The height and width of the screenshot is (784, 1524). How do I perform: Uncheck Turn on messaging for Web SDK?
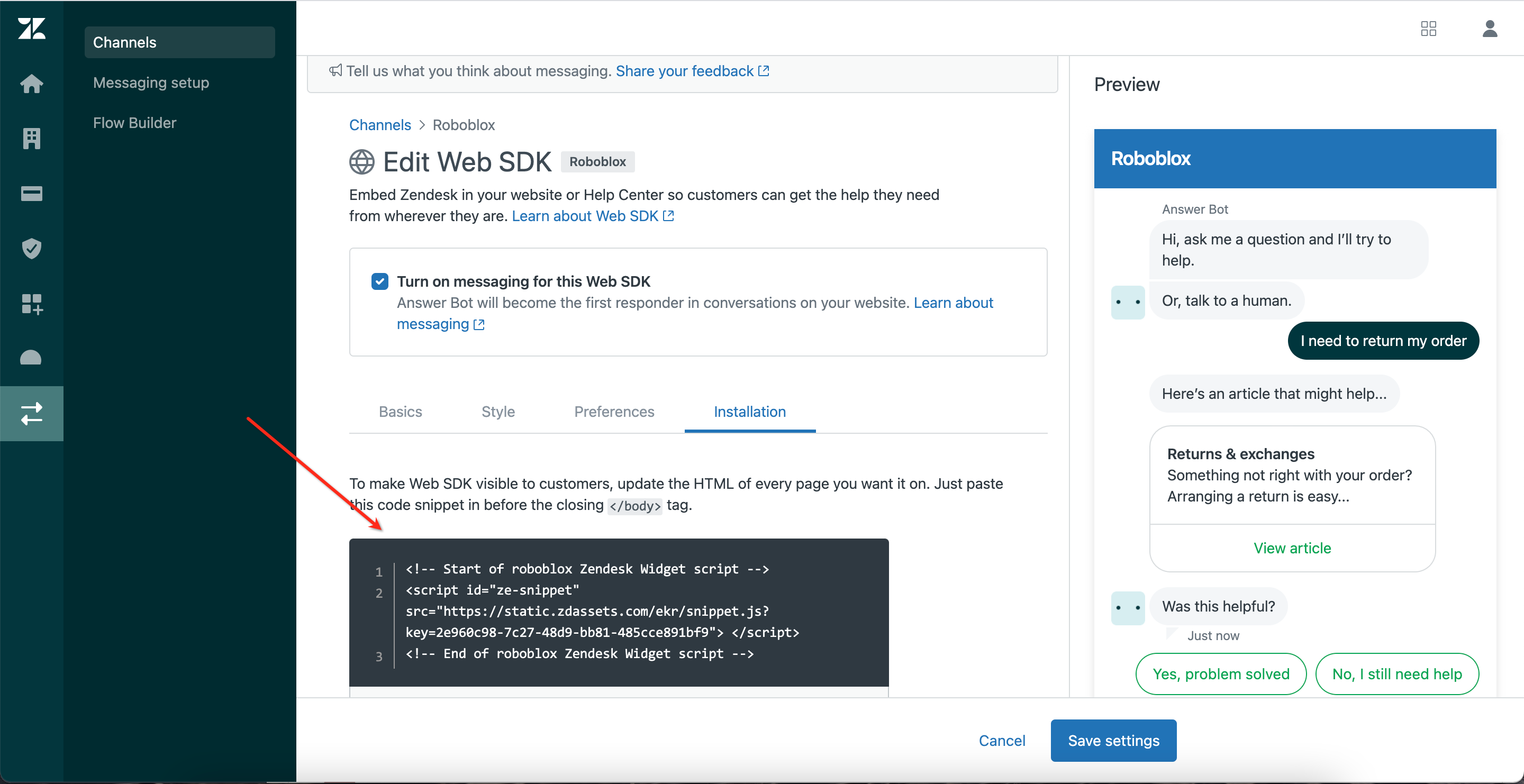380,281
